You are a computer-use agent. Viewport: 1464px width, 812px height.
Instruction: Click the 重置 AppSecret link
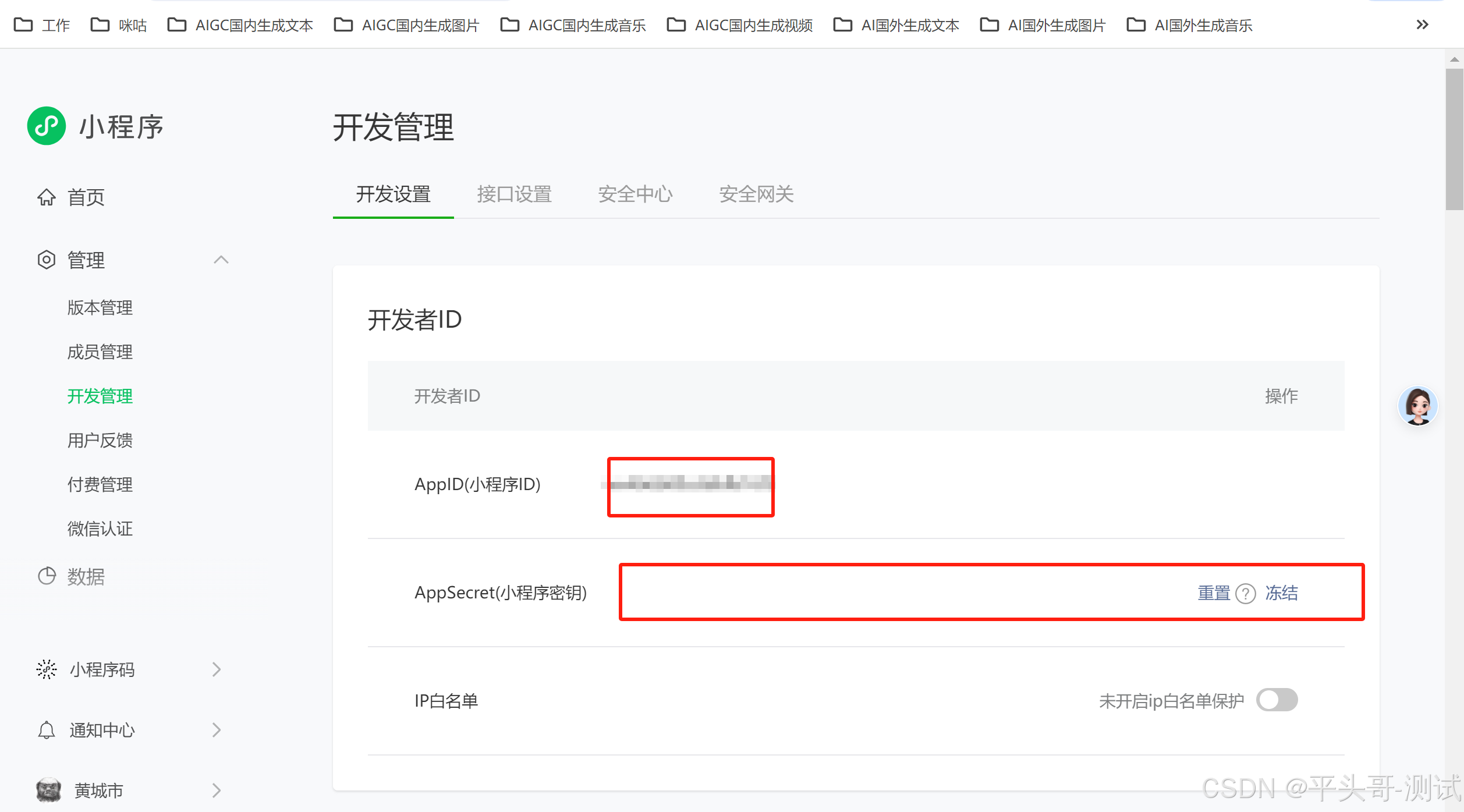1214,593
